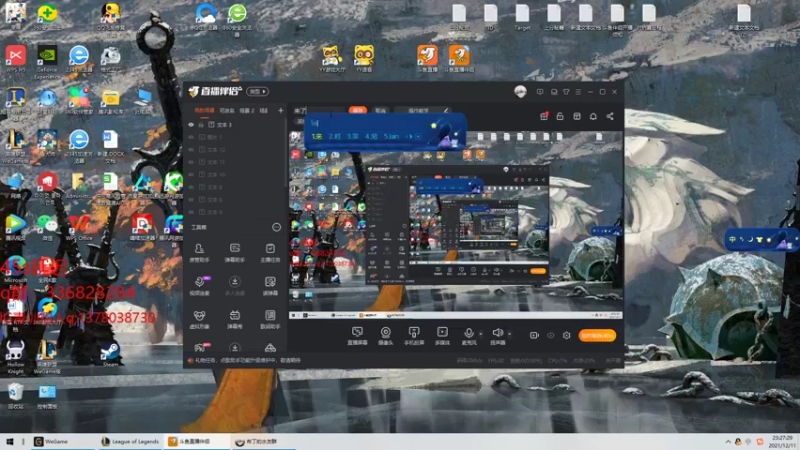This screenshot has width=800, height=450.
Task: Open the 工具箱 more-options circle button
Action: pyautogui.click(x=276, y=227)
